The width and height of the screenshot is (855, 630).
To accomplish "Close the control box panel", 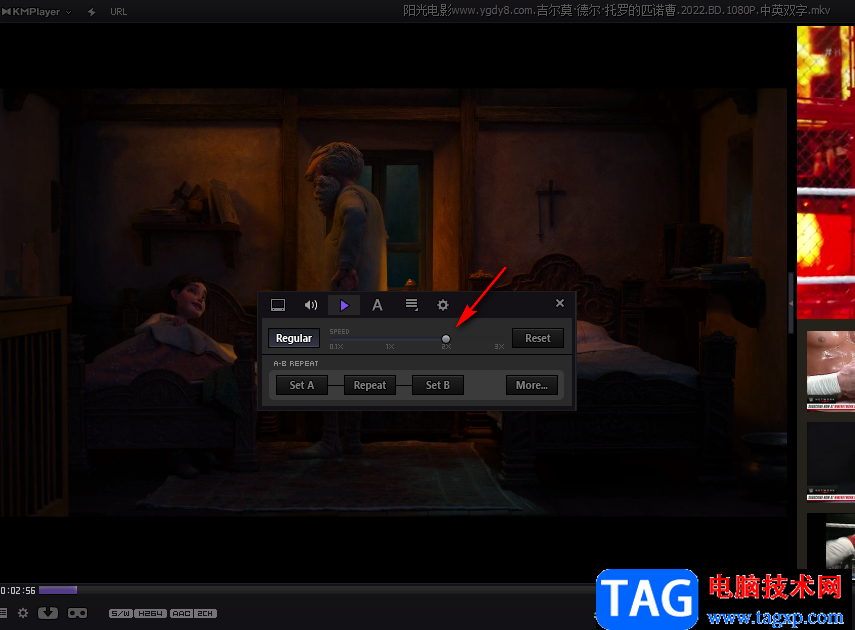I will [x=560, y=303].
